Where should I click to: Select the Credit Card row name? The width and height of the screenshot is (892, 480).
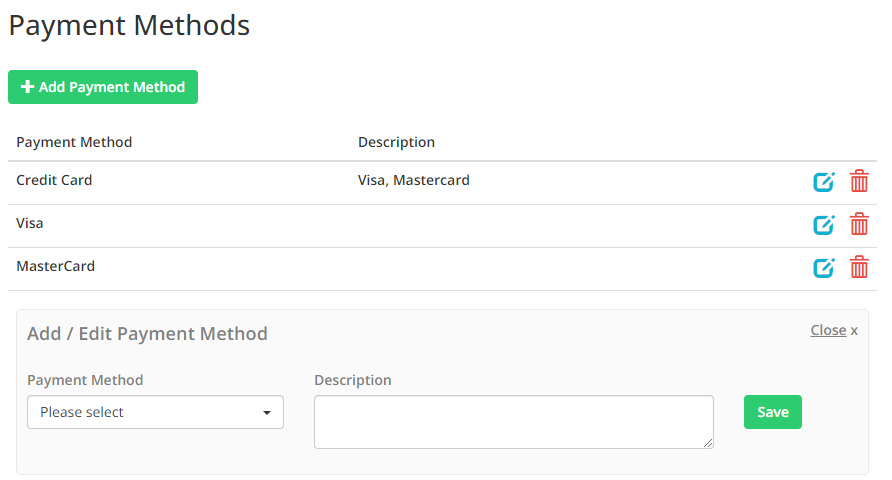coord(54,181)
